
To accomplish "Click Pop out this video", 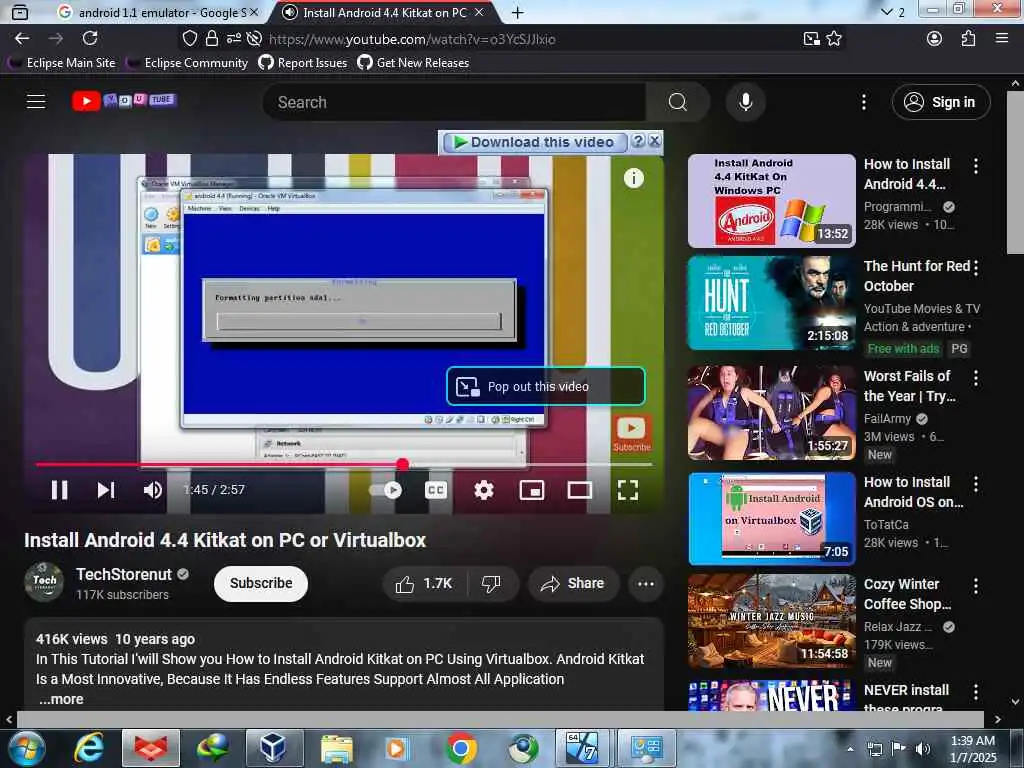I will [x=546, y=387].
